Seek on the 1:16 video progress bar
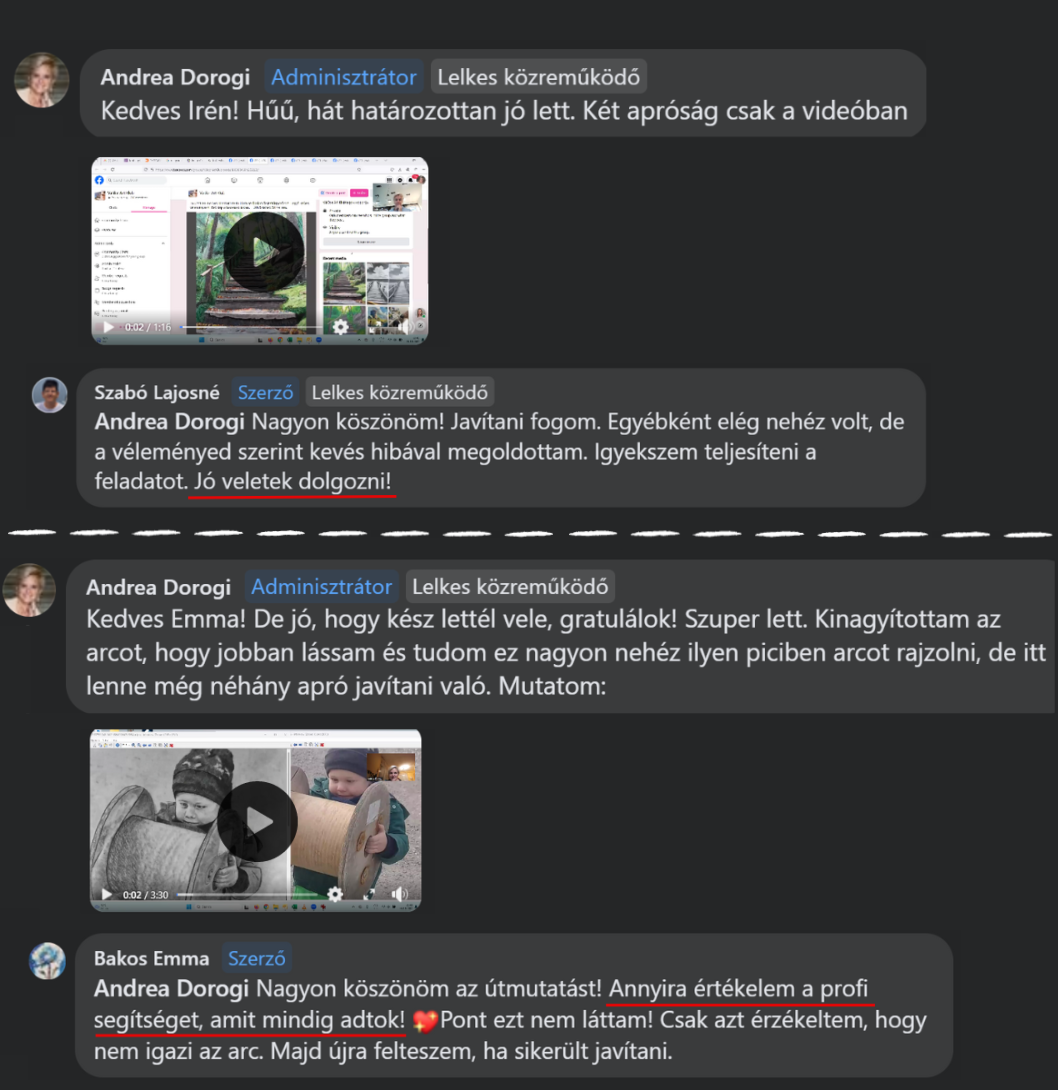 [x=250, y=327]
